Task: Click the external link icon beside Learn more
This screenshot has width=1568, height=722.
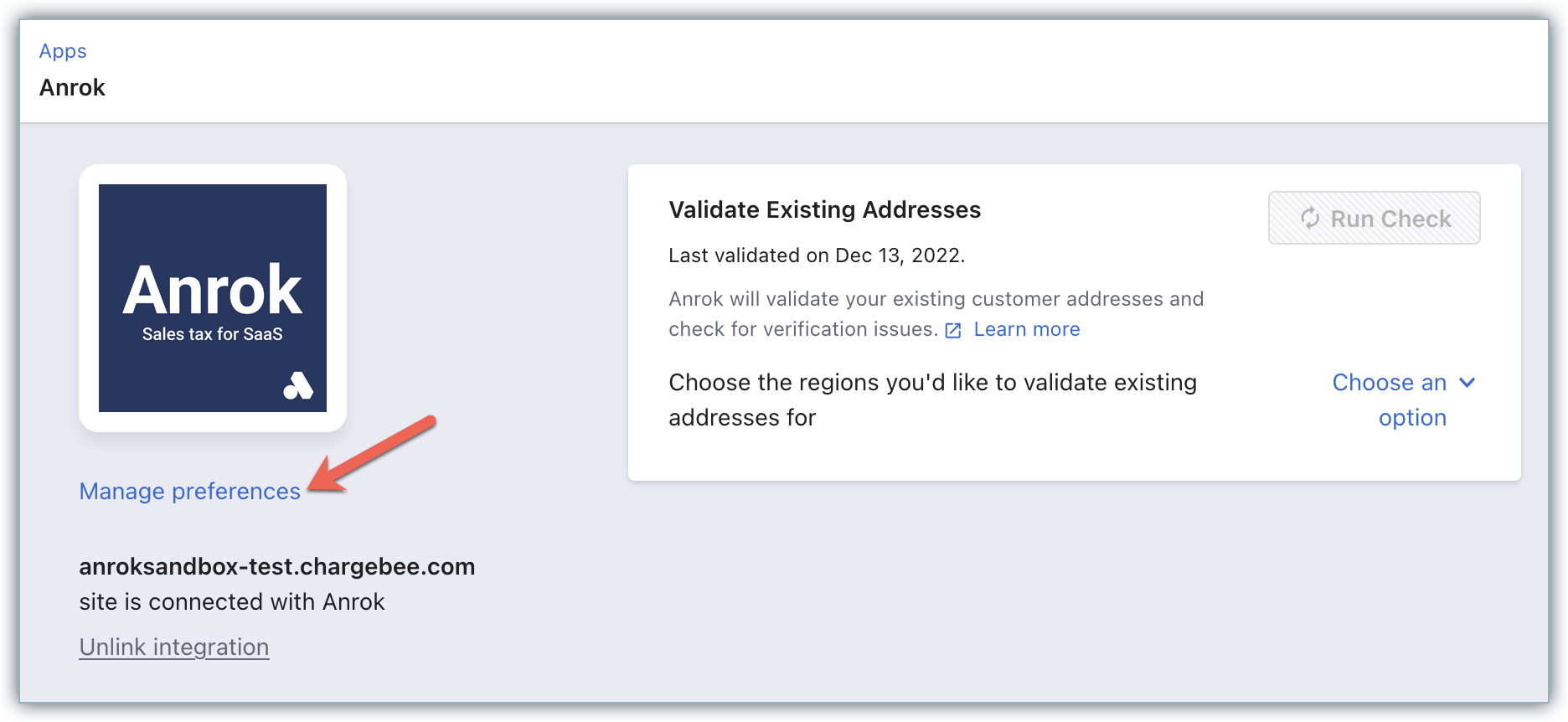Action: (x=953, y=330)
